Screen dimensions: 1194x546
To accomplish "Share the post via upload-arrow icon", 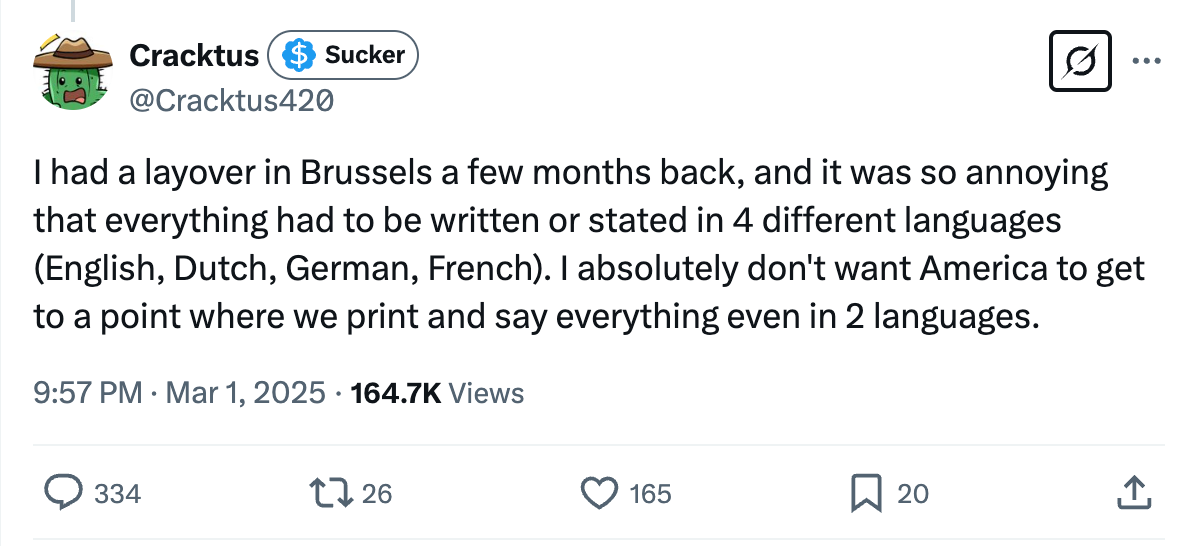I will (x=1131, y=492).
